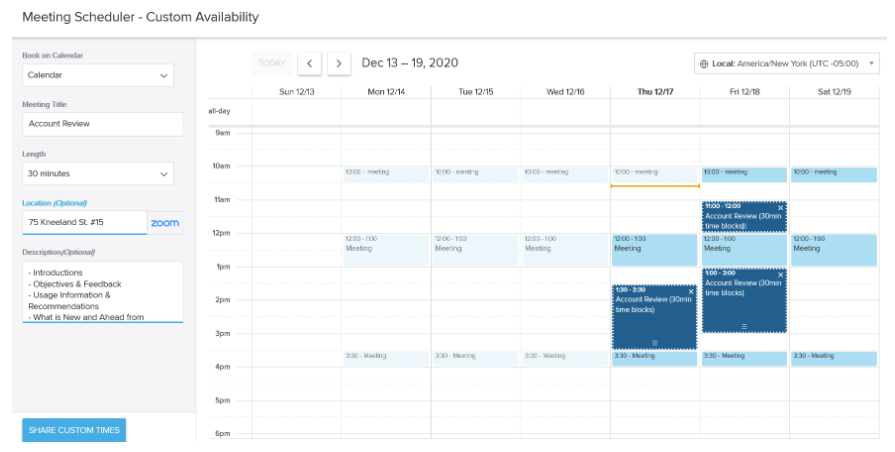Click the TODAY button
Viewport: 895px width, 452px height.
(x=272, y=63)
